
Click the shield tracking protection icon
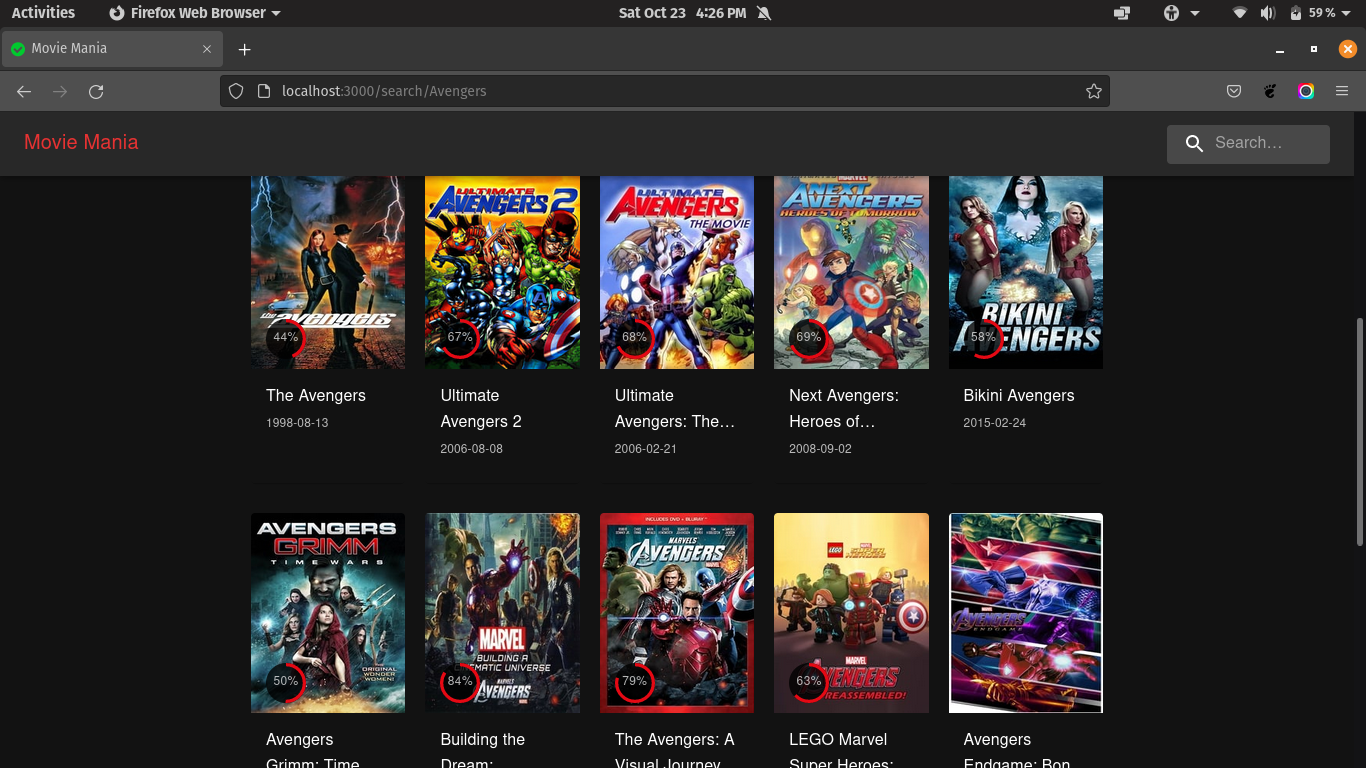point(236,91)
